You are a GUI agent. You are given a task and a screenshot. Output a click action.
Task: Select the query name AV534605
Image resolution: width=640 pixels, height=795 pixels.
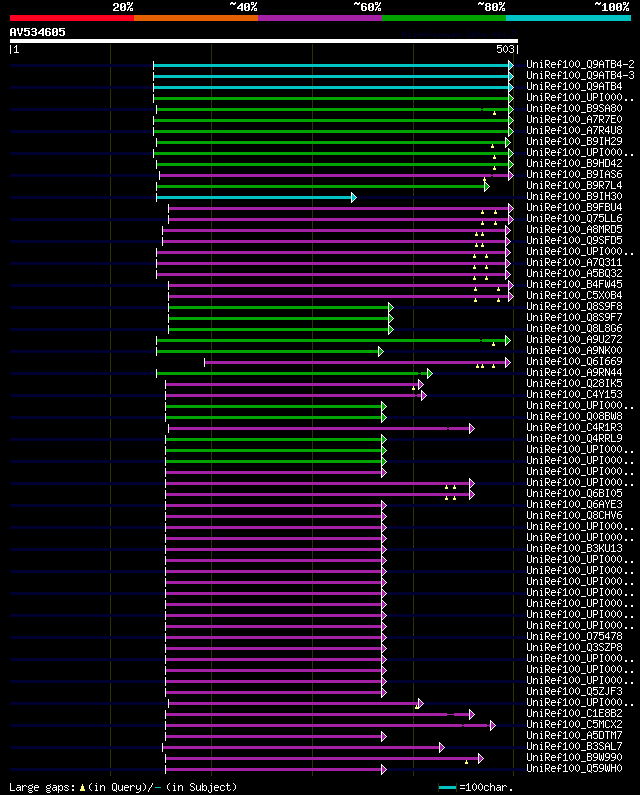coord(38,32)
